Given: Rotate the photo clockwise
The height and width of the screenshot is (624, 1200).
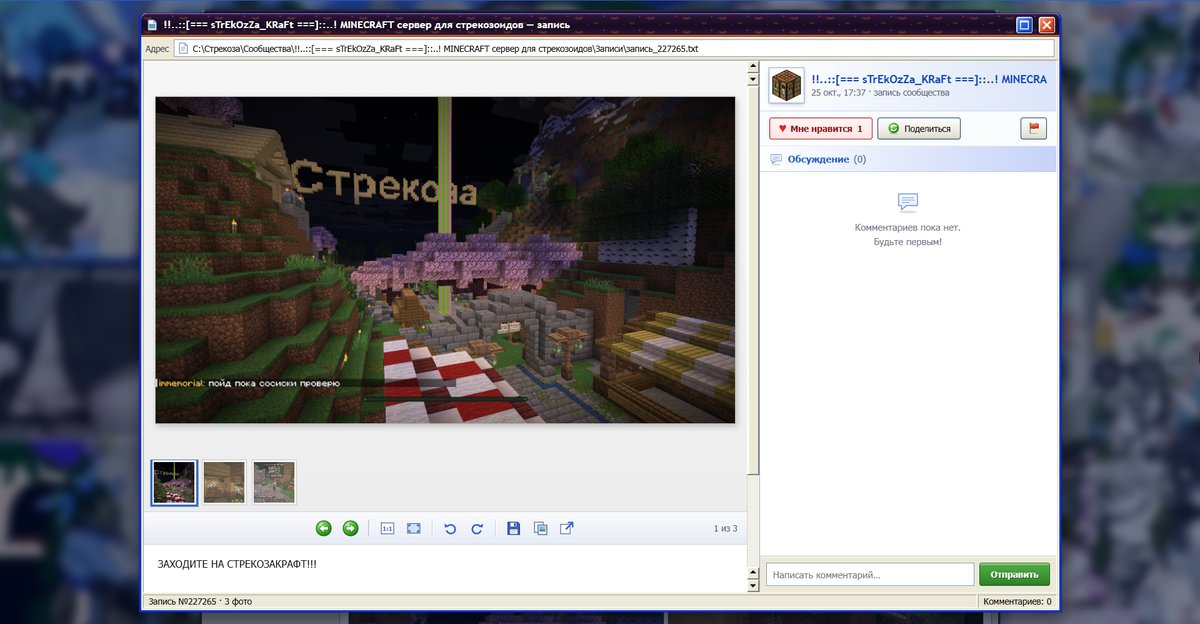Looking at the screenshot, I should (477, 528).
